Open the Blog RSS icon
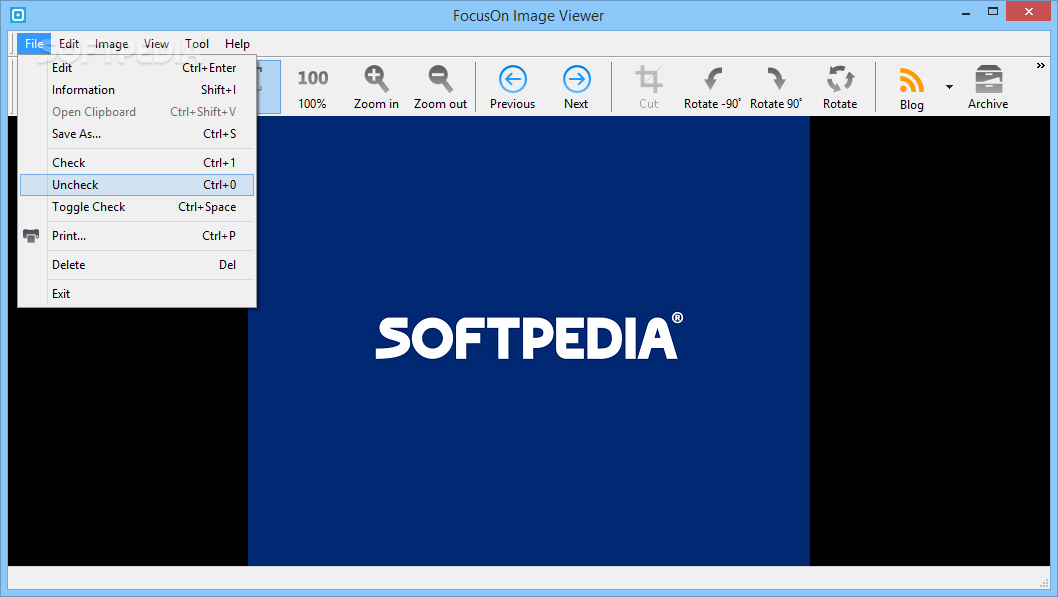This screenshot has width=1058, height=597. [x=912, y=80]
